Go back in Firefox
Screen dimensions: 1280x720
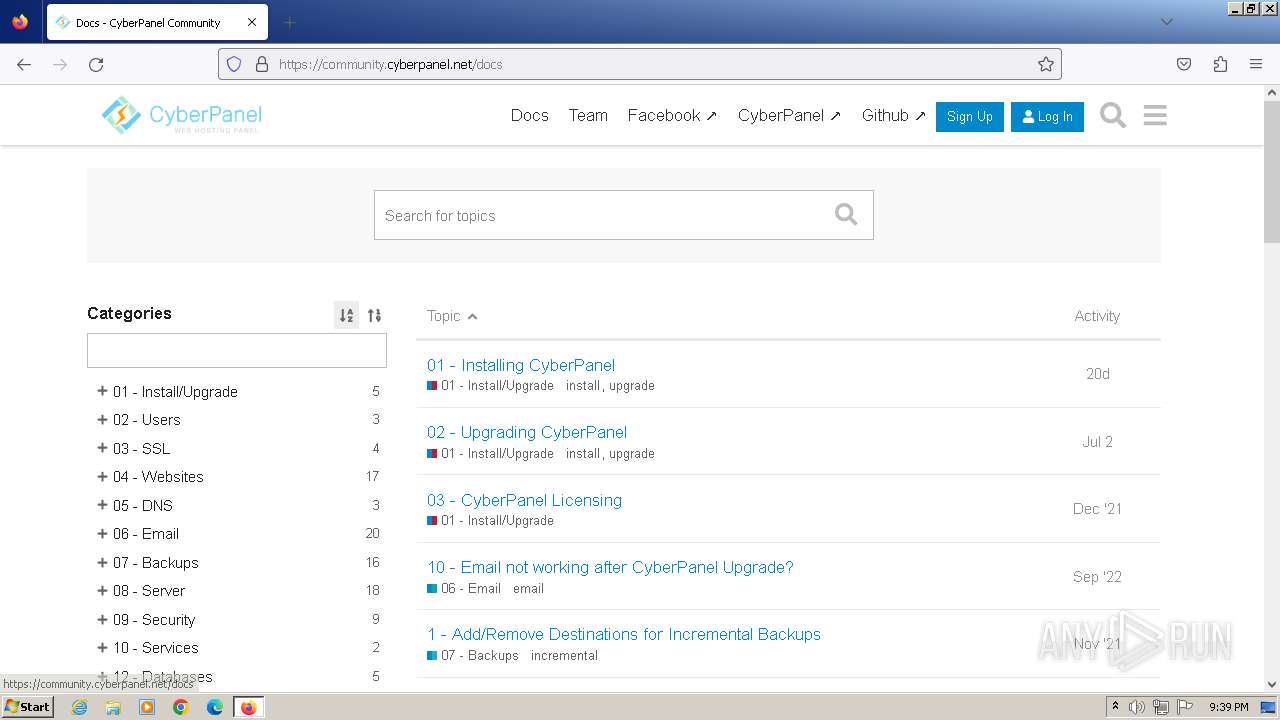[x=24, y=64]
